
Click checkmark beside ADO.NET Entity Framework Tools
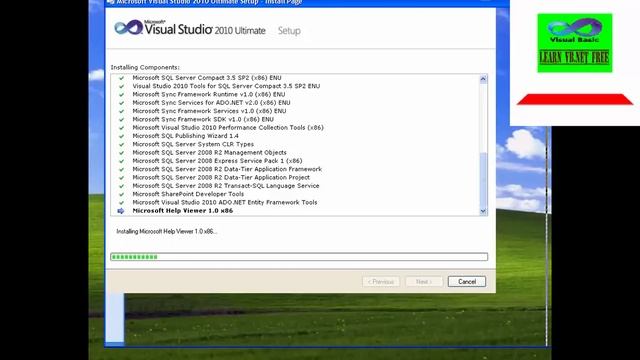point(121,202)
